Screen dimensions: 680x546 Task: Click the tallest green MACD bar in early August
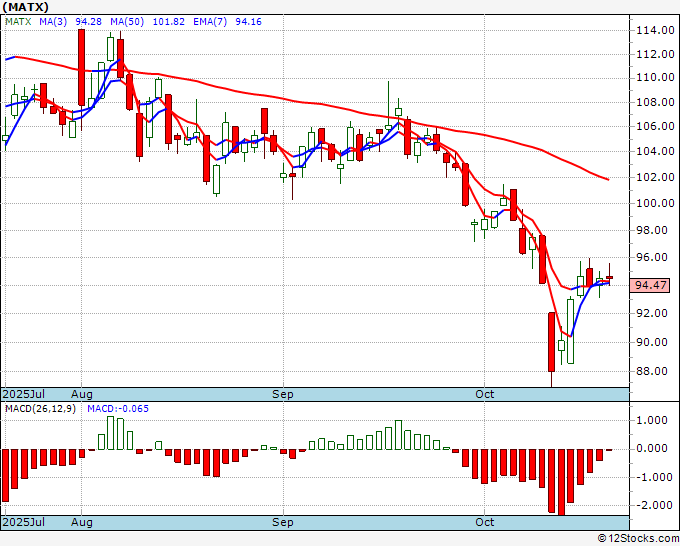[x=110, y=433]
